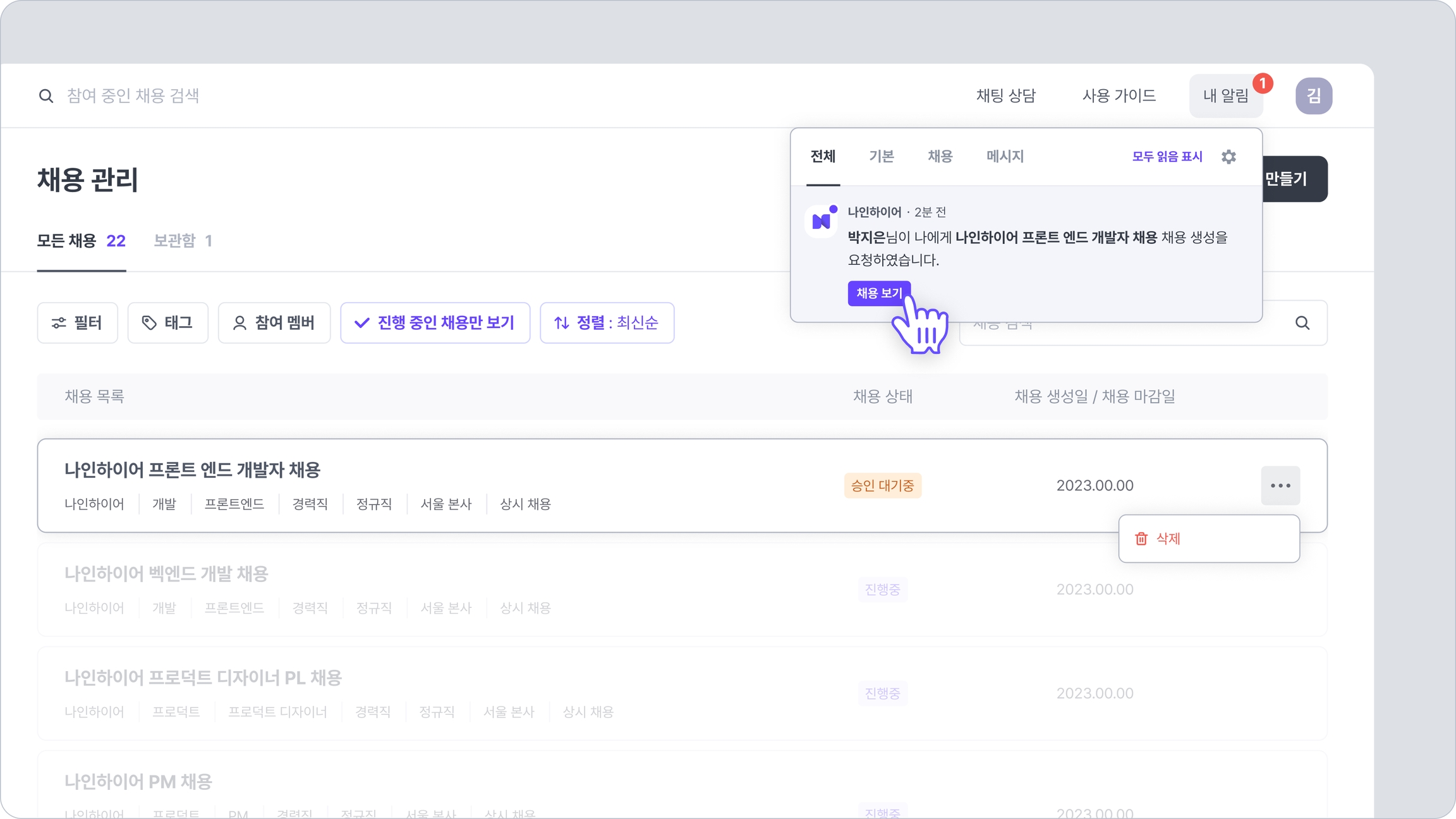Click the three-dots more button
1456x819 pixels.
1280,485
